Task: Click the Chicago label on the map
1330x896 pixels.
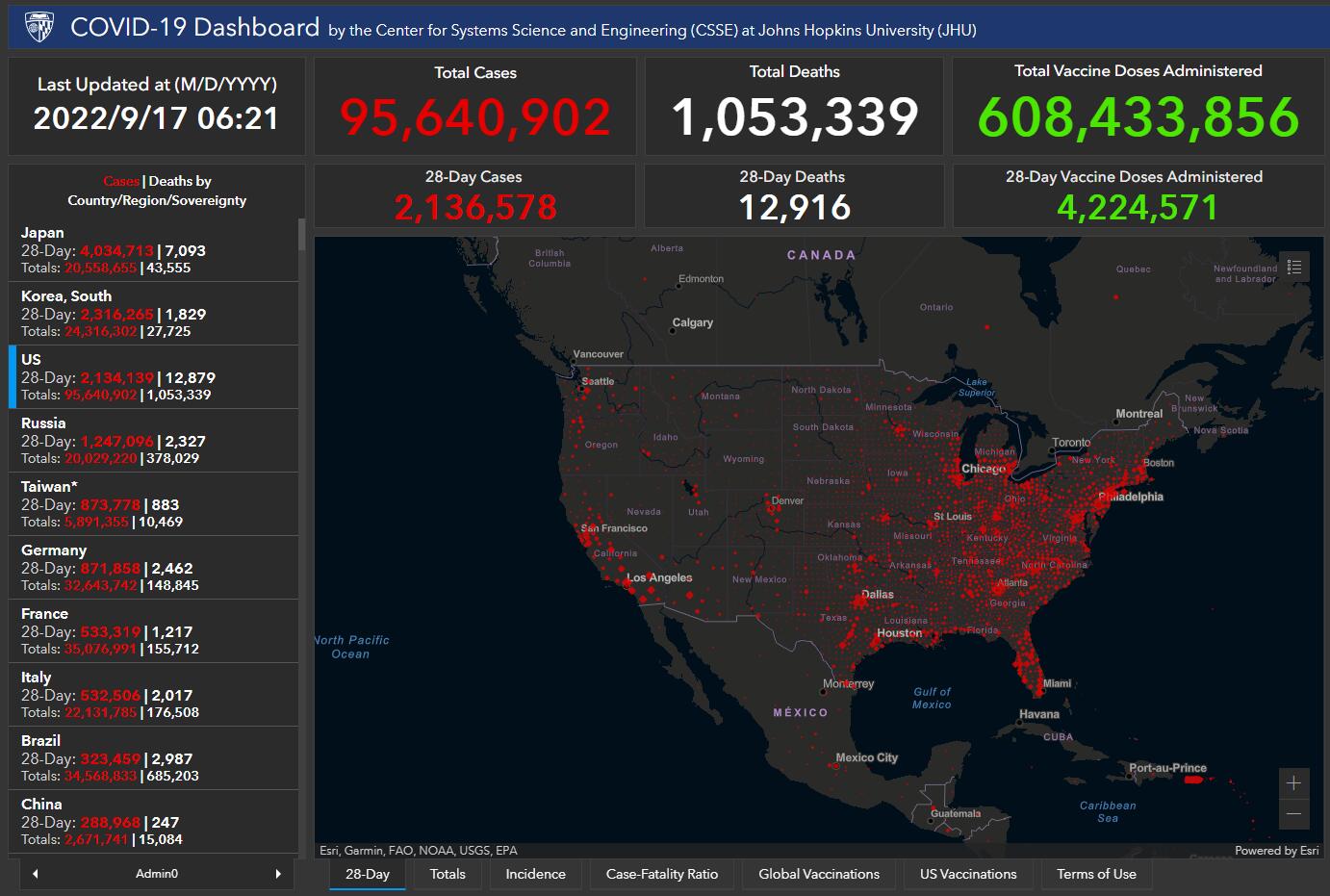Action: (984, 469)
